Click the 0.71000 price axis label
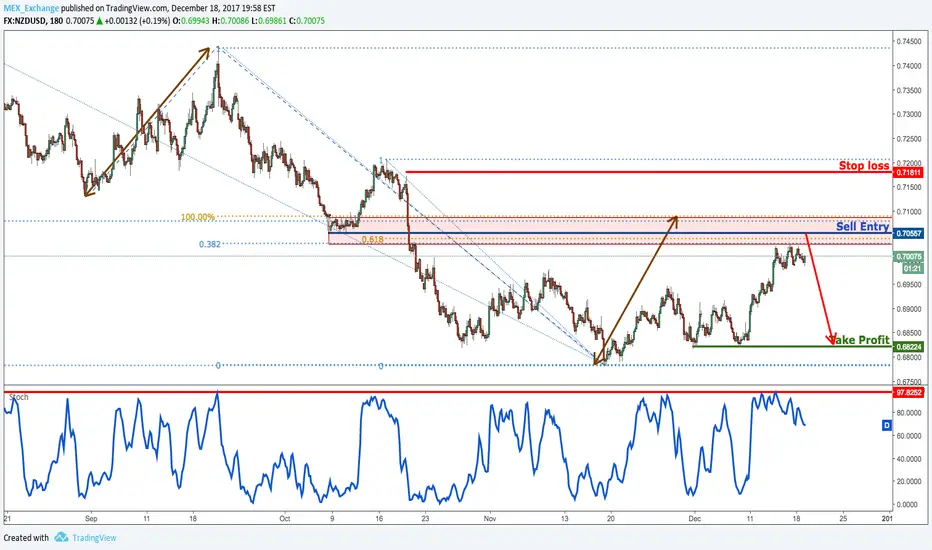The width and height of the screenshot is (932, 550). pyautogui.click(x=909, y=212)
